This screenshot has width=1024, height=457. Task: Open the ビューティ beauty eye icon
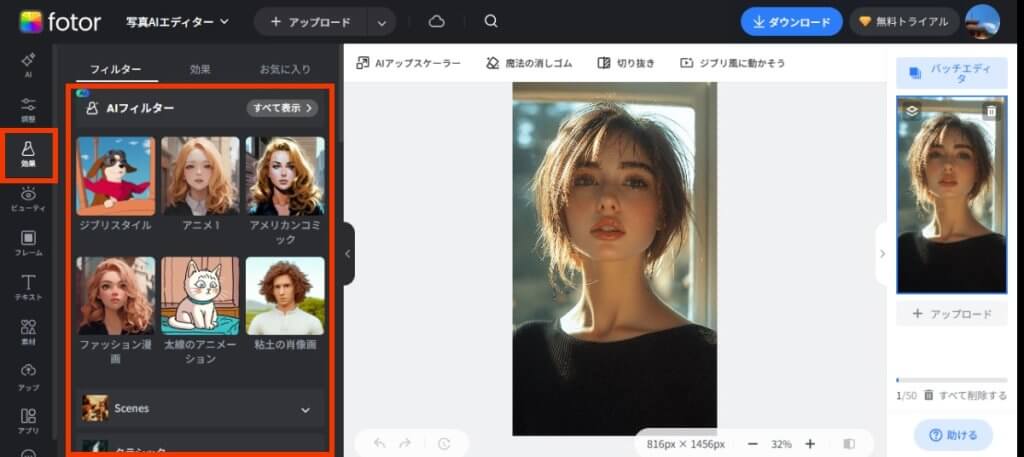pyautogui.click(x=28, y=198)
